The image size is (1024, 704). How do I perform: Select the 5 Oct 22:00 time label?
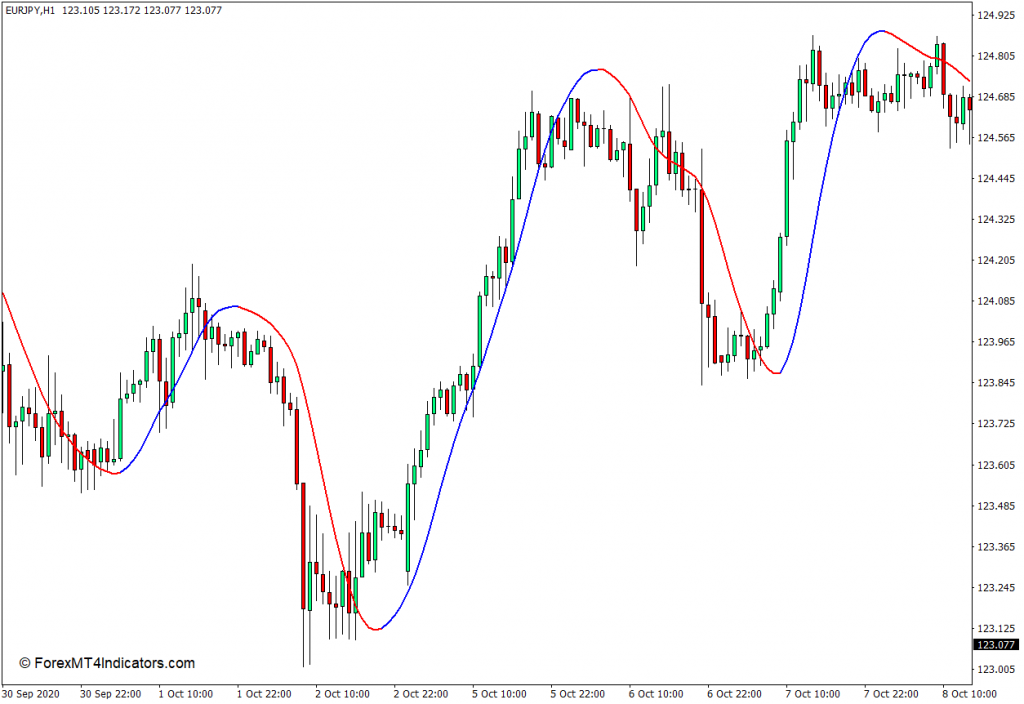click(x=577, y=694)
